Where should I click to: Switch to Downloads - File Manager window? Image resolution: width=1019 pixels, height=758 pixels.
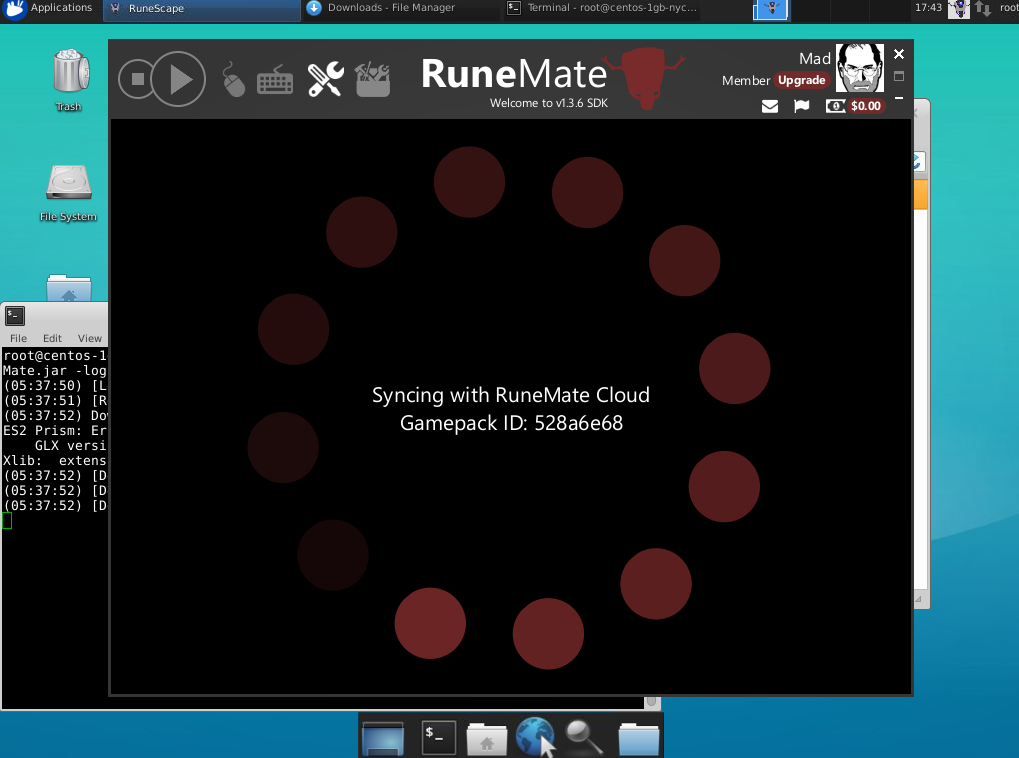point(390,8)
